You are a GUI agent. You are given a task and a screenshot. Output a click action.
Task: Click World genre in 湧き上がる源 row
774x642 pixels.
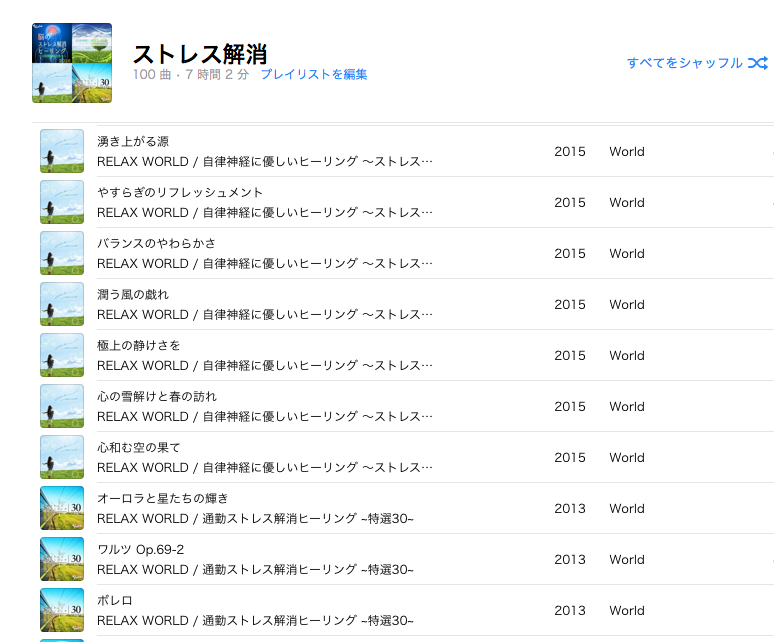click(627, 152)
